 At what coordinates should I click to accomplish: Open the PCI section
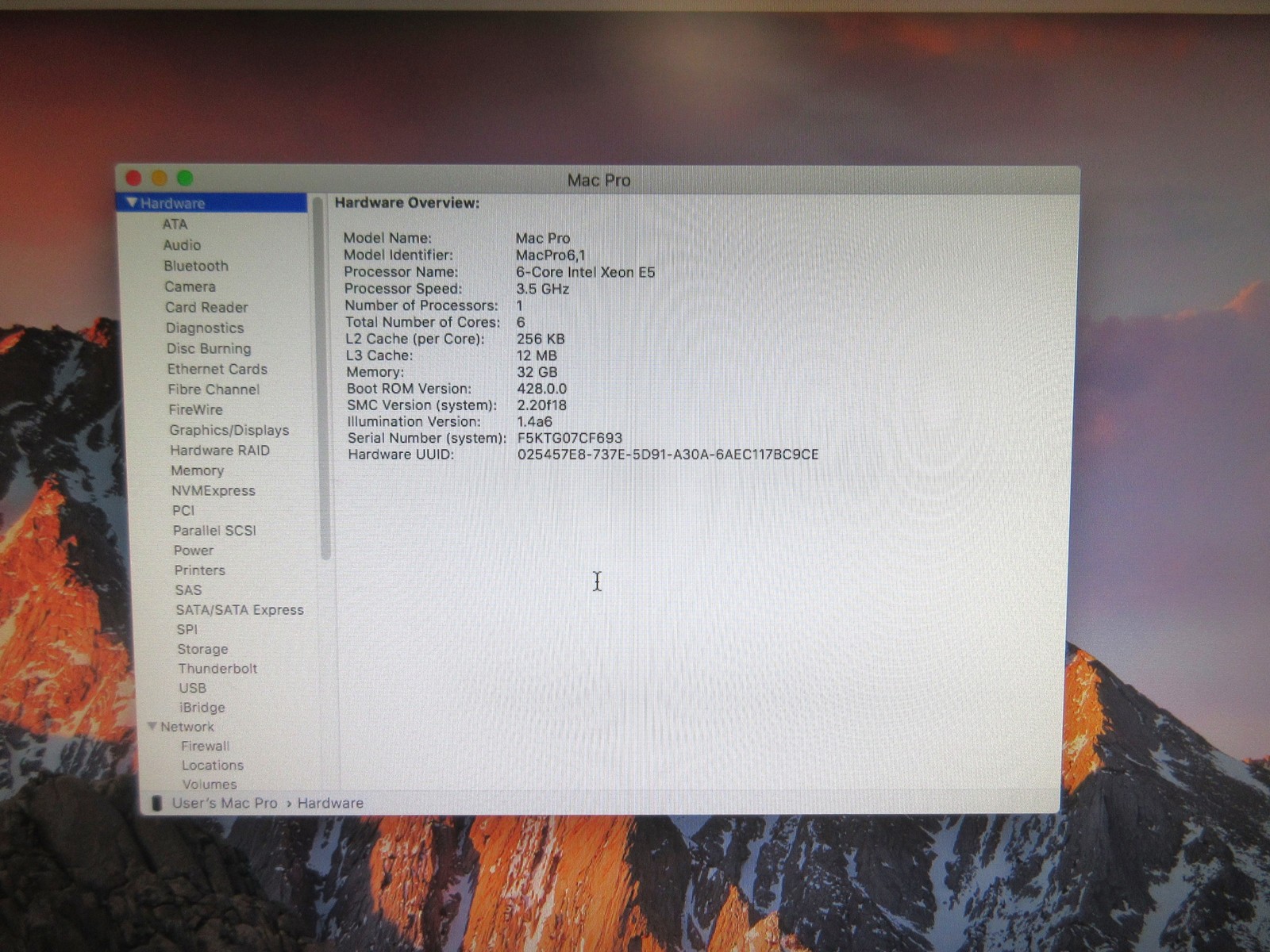coord(183,511)
